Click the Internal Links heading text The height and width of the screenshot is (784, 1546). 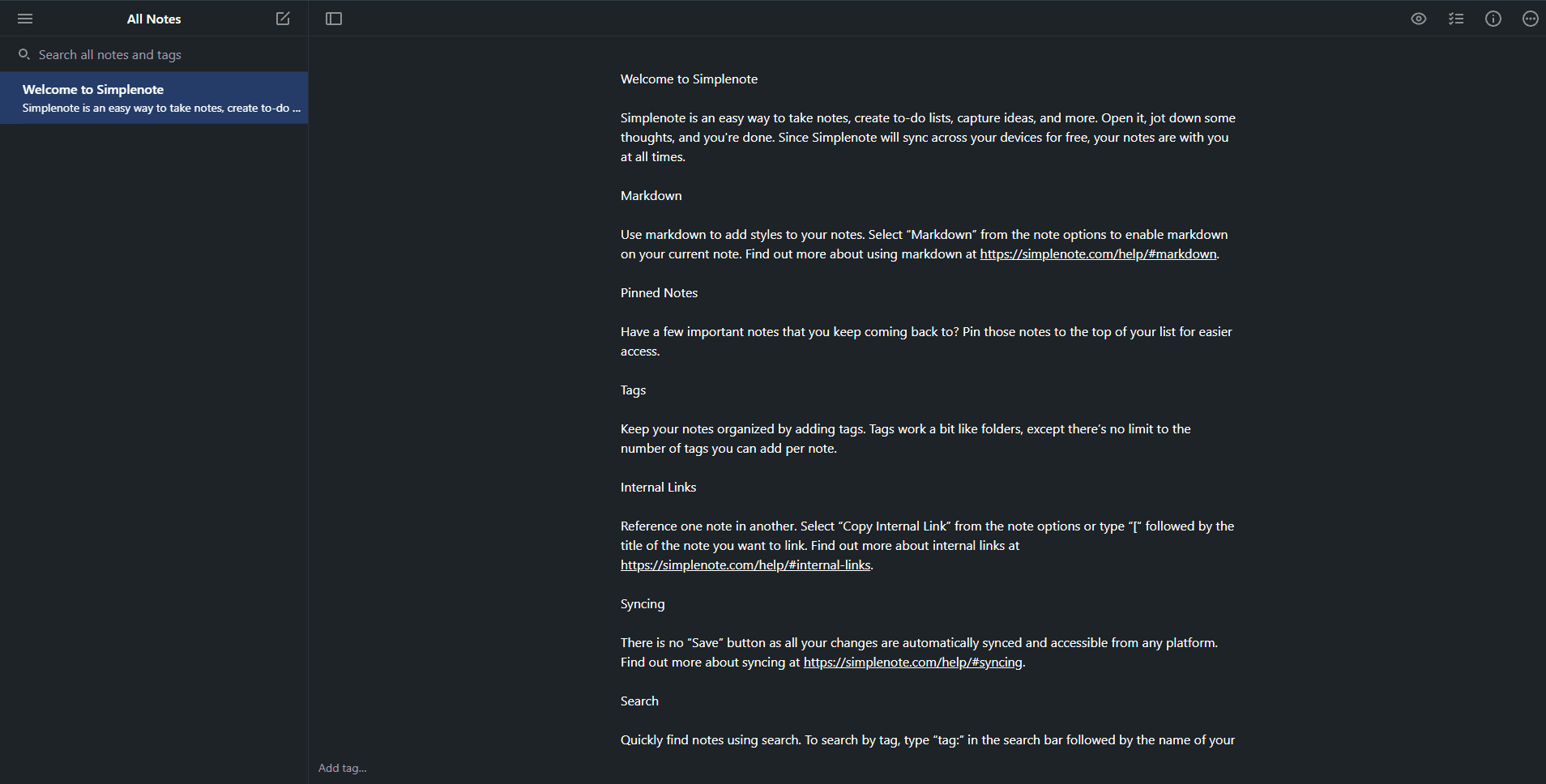[658, 488]
